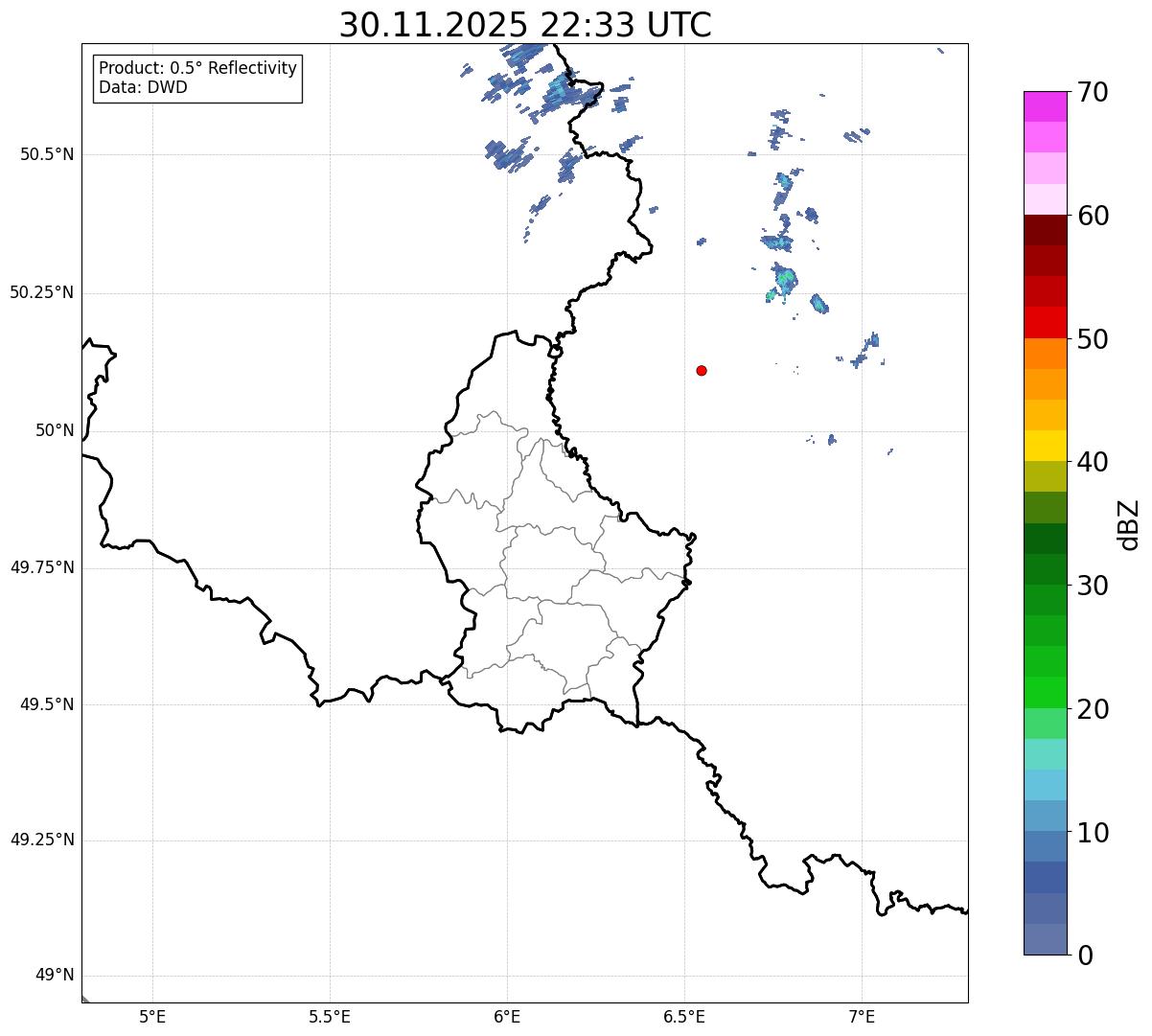Screen dimensions: 1152x1036
Task: Click the cyan swatch near 15 dBZ
Action: click(1045, 785)
